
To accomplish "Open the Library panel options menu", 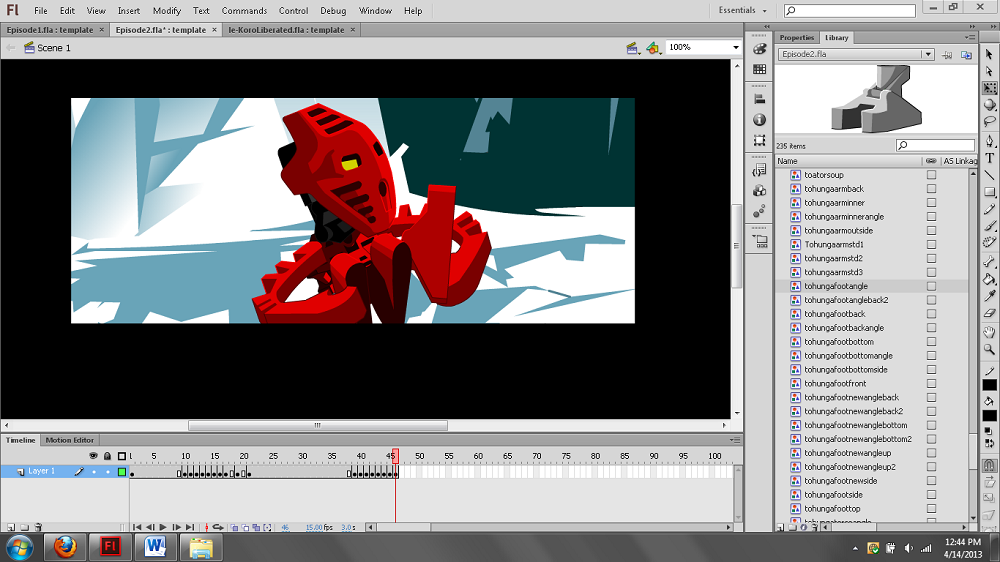I will (x=969, y=38).
